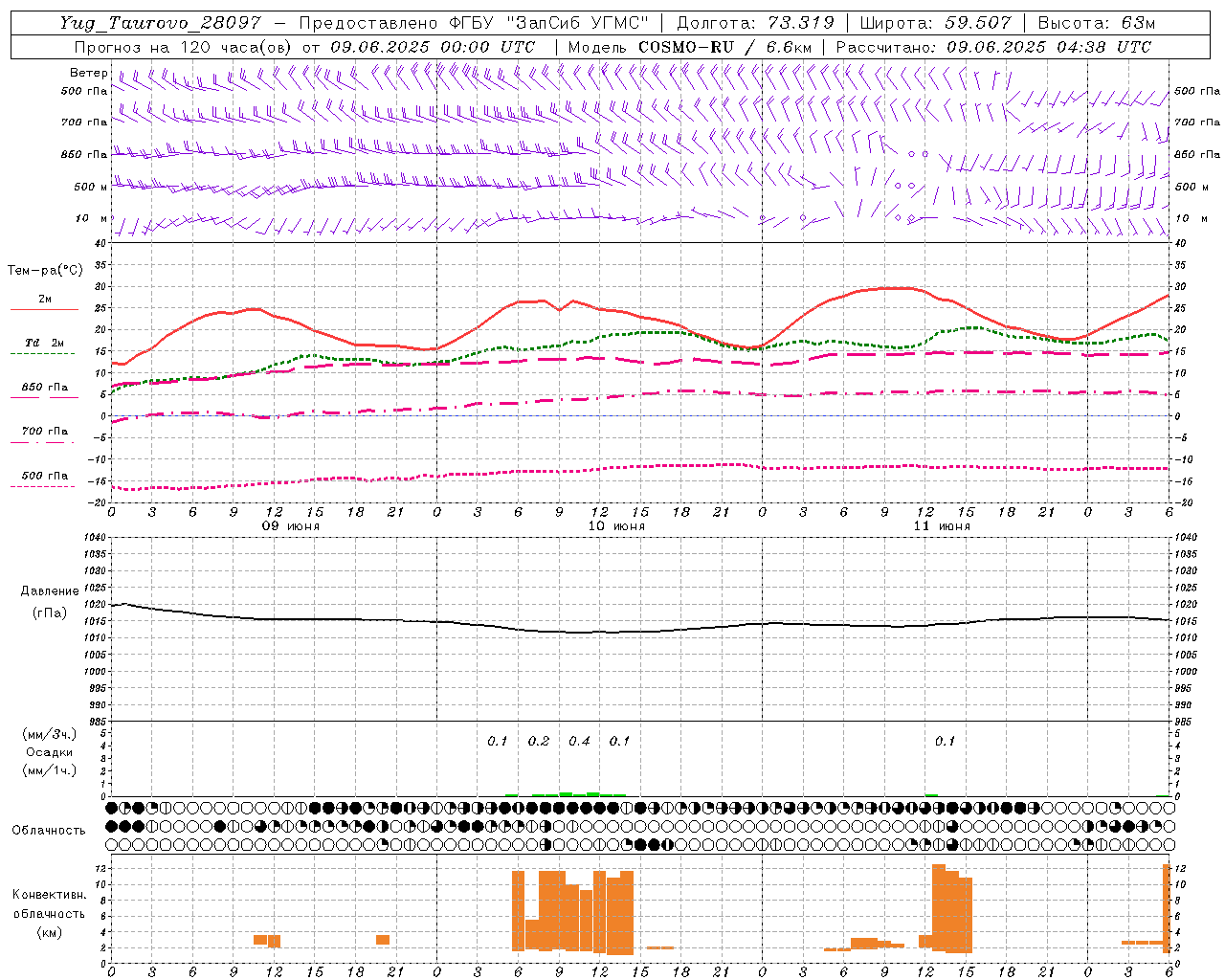Click the 09 июня date label

click(292, 526)
